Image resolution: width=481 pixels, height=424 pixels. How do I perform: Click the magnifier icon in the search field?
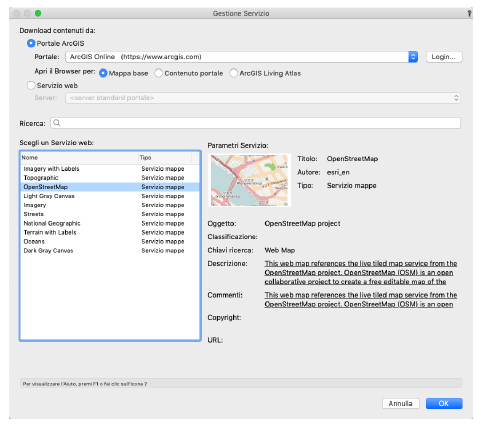[57, 123]
